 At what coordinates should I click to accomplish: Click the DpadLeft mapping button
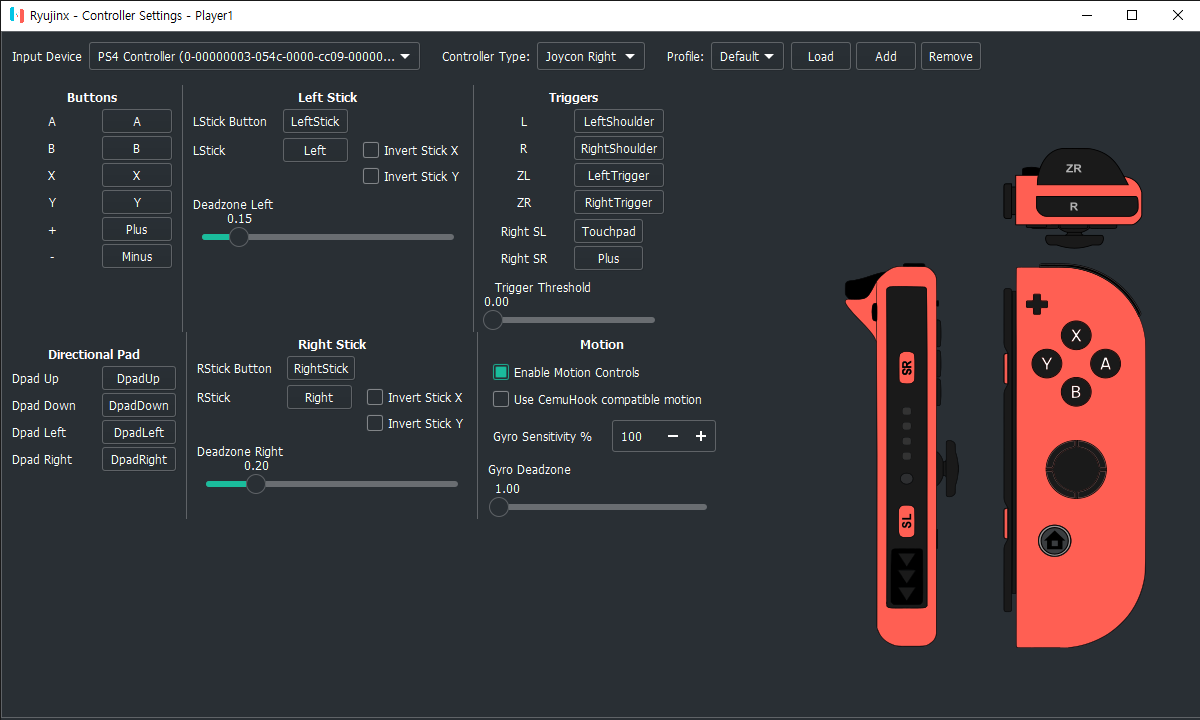click(x=138, y=432)
